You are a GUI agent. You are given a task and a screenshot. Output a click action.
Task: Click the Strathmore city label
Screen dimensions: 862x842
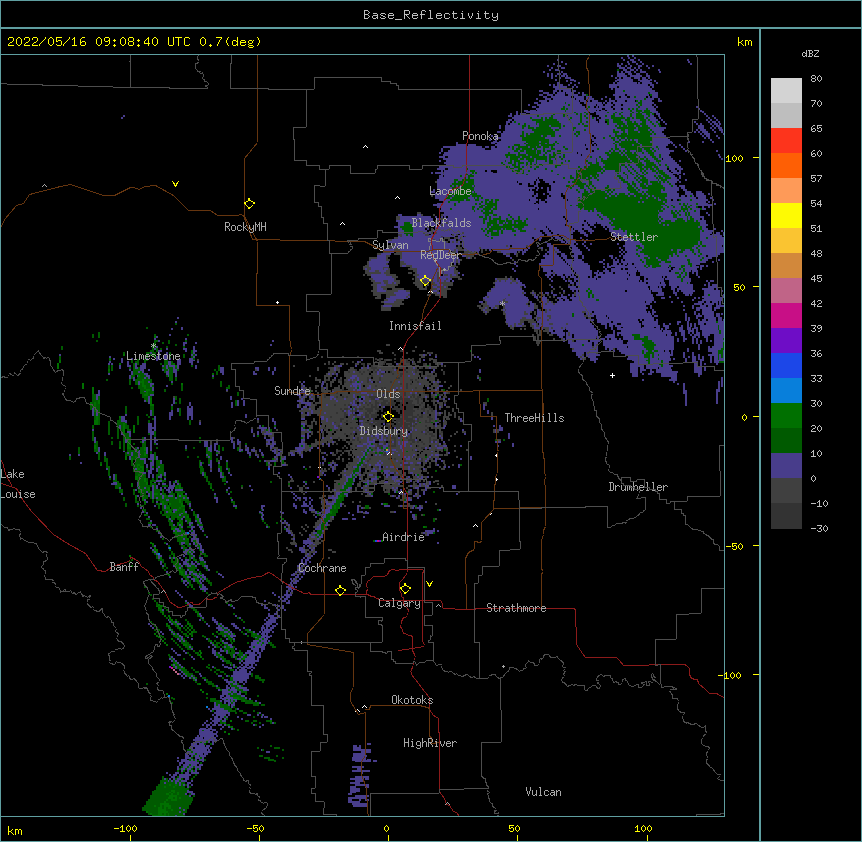(516, 608)
